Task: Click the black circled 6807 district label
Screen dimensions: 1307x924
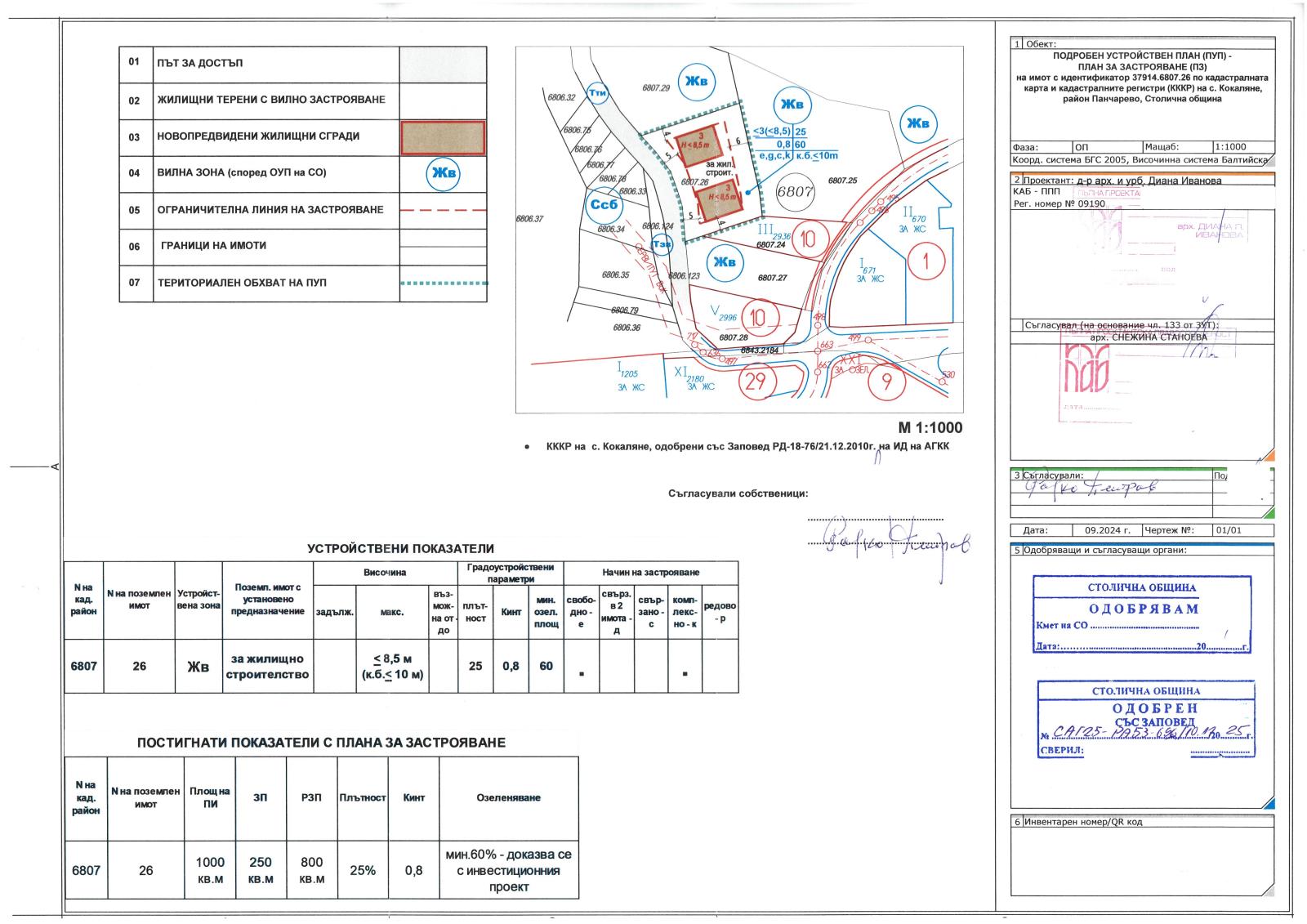Action: (x=795, y=192)
